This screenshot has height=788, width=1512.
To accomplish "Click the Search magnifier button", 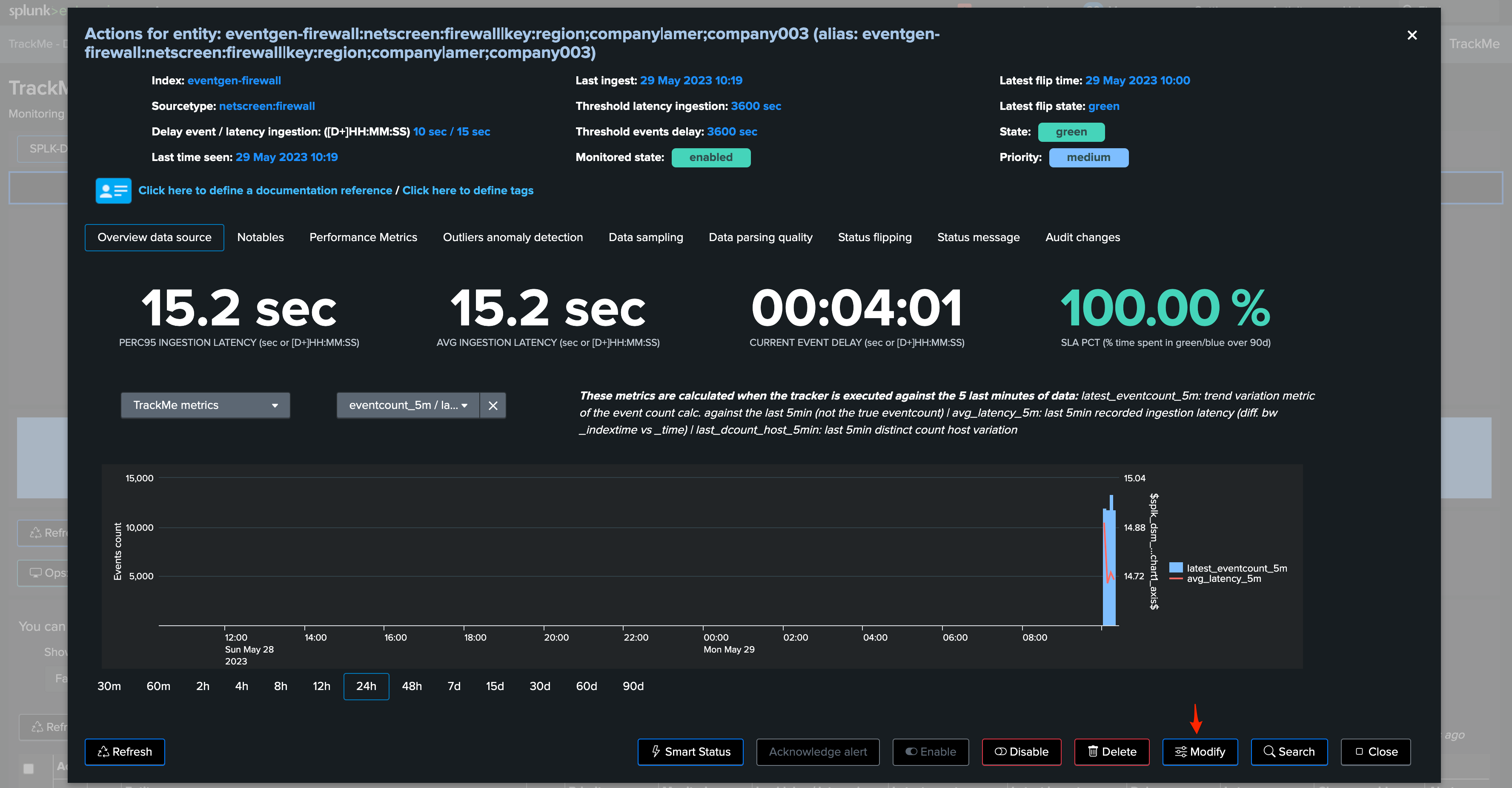I will pos(1289,752).
